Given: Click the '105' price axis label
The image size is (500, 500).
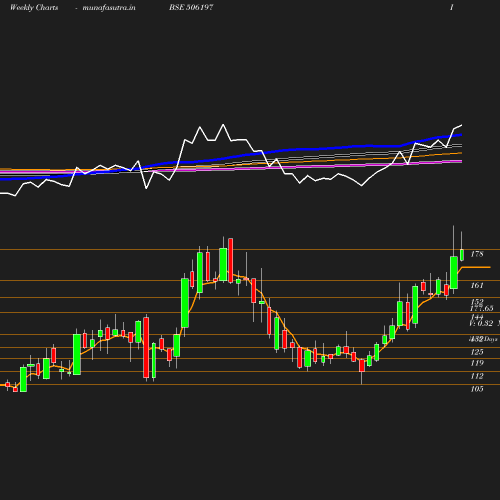Looking at the screenshot, I should (477, 389).
